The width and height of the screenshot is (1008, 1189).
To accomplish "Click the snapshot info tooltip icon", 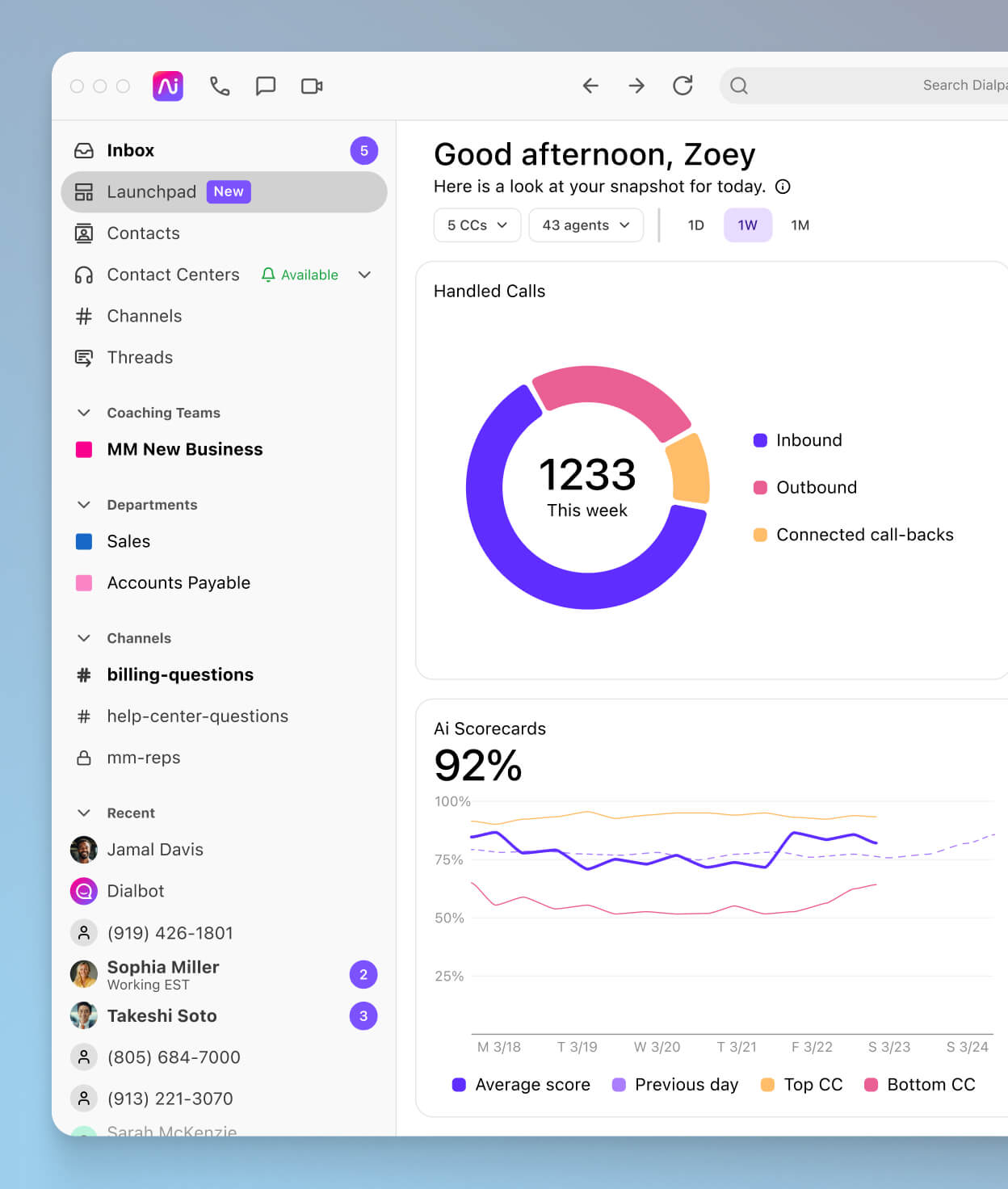I will point(782,187).
